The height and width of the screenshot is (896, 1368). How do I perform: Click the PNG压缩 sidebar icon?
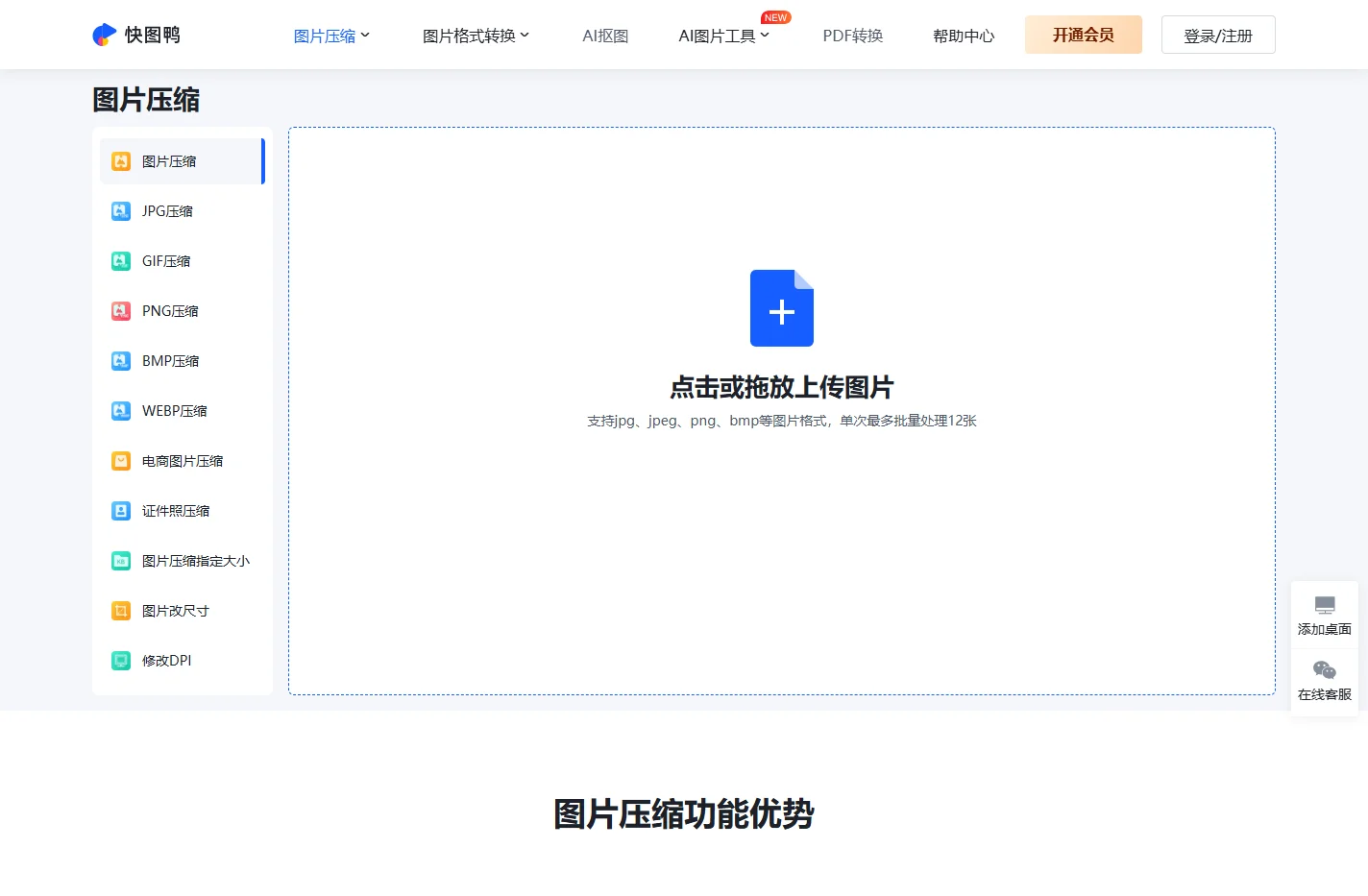pos(121,311)
